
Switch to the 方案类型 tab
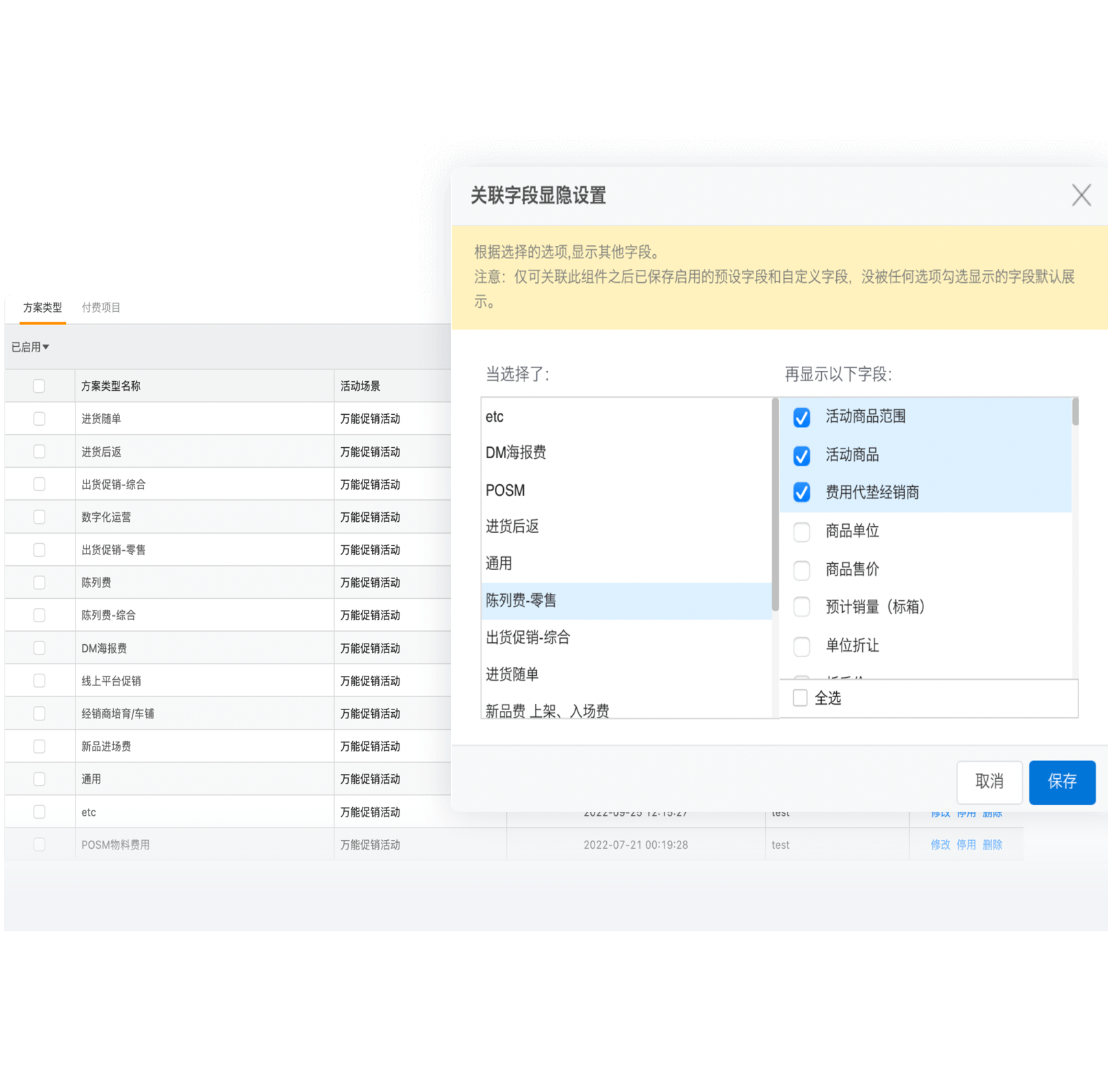(x=43, y=308)
